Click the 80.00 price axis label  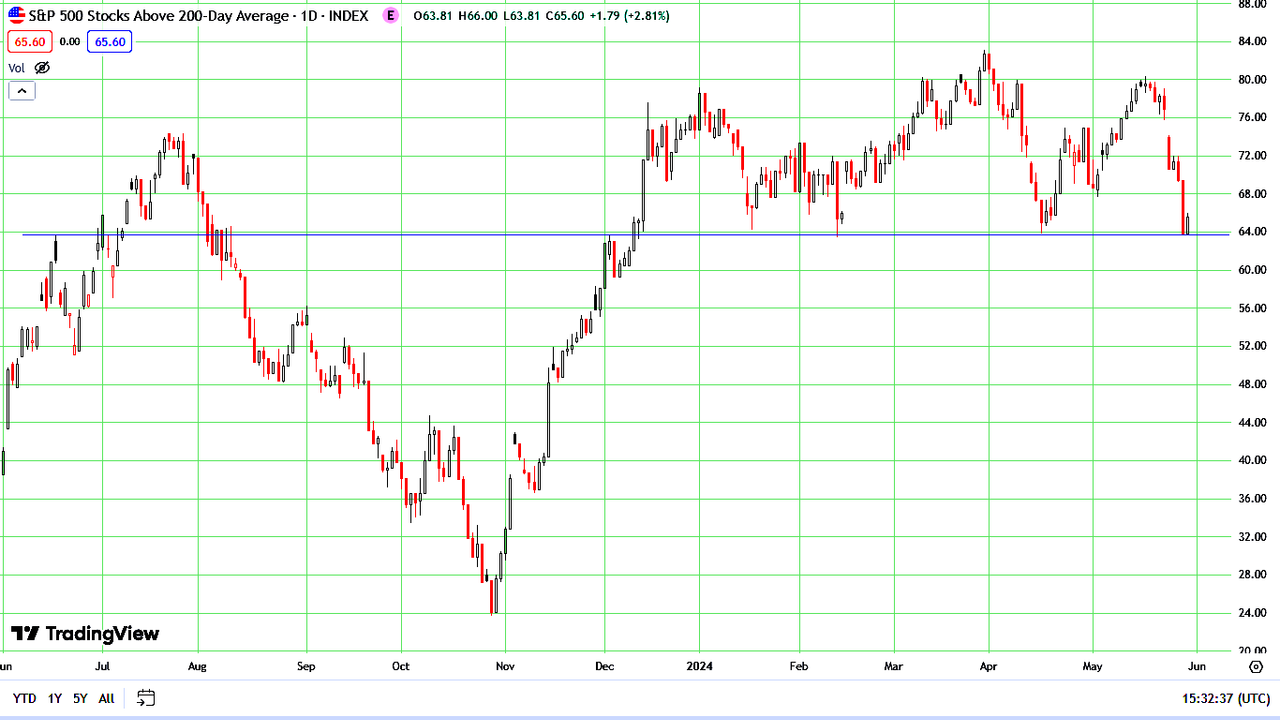tap(1252, 80)
